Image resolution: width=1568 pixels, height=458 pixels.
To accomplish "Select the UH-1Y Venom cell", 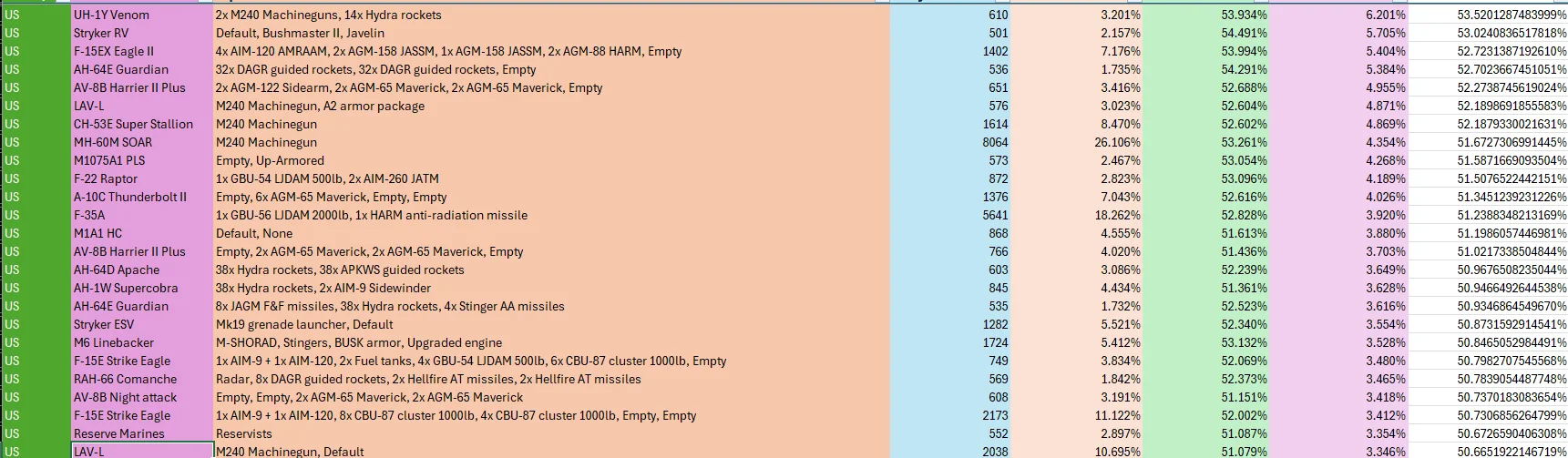I will [x=142, y=15].
